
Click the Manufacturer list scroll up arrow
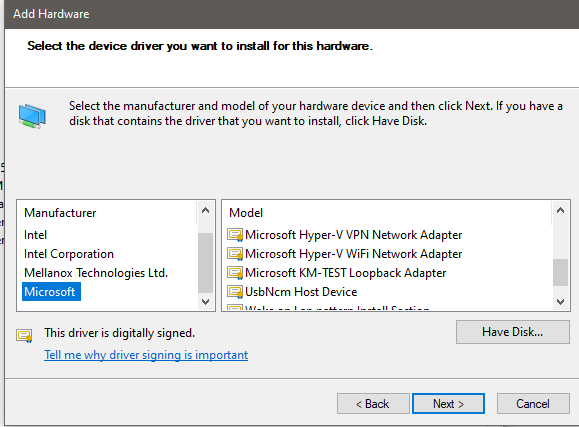click(x=206, y=211)
